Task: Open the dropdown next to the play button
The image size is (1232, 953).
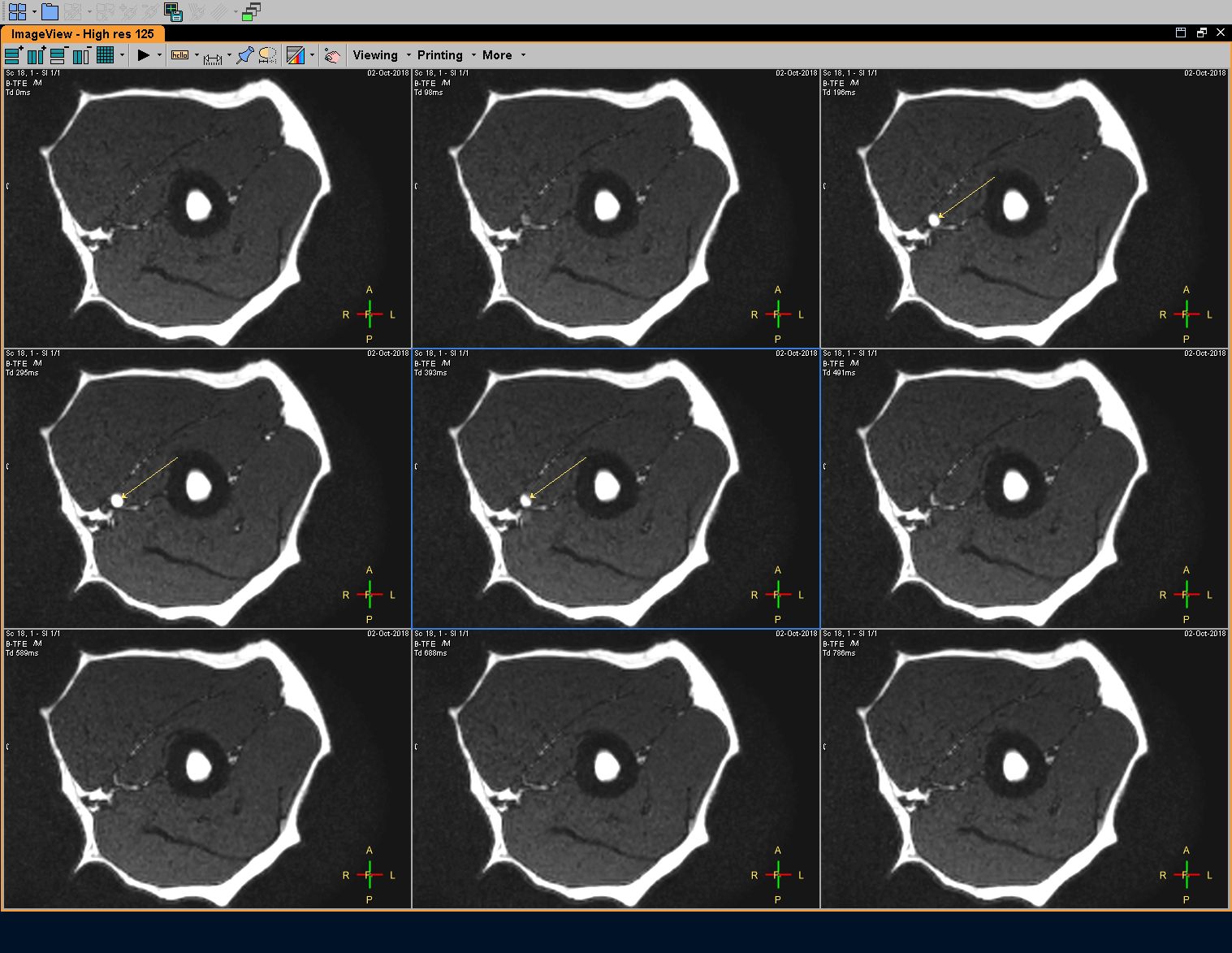Action: click(x=159, y=55)
